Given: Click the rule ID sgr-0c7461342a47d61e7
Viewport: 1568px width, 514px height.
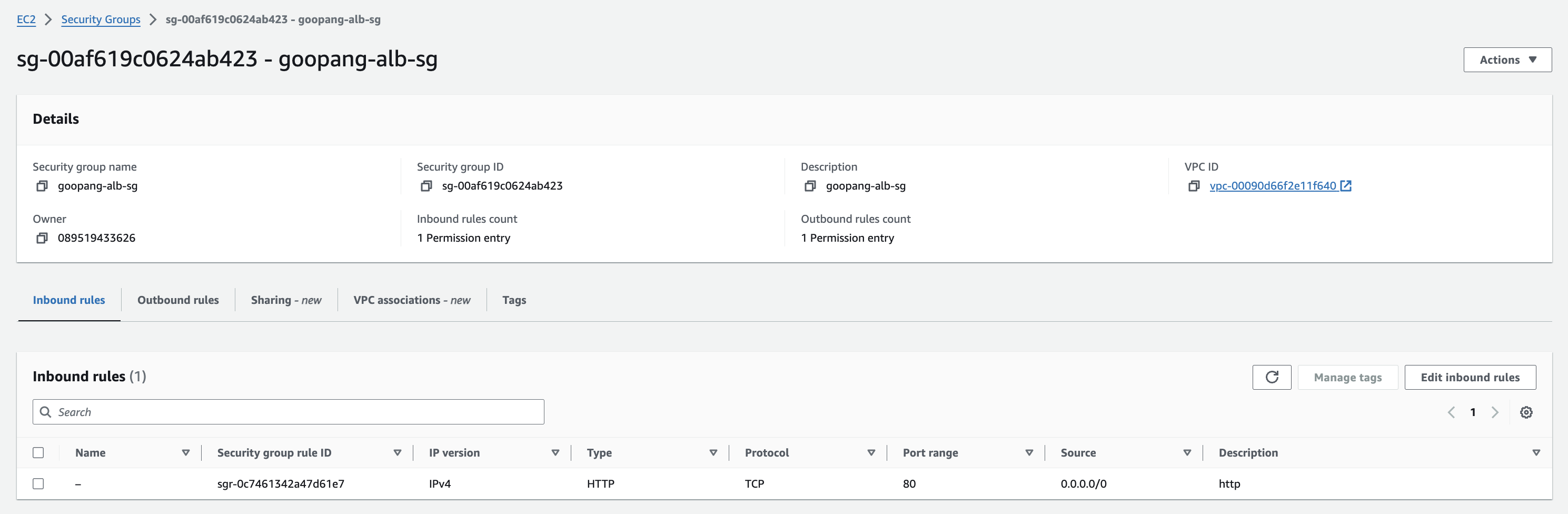Looking at the screenshot, I should (x=281, y=483).
